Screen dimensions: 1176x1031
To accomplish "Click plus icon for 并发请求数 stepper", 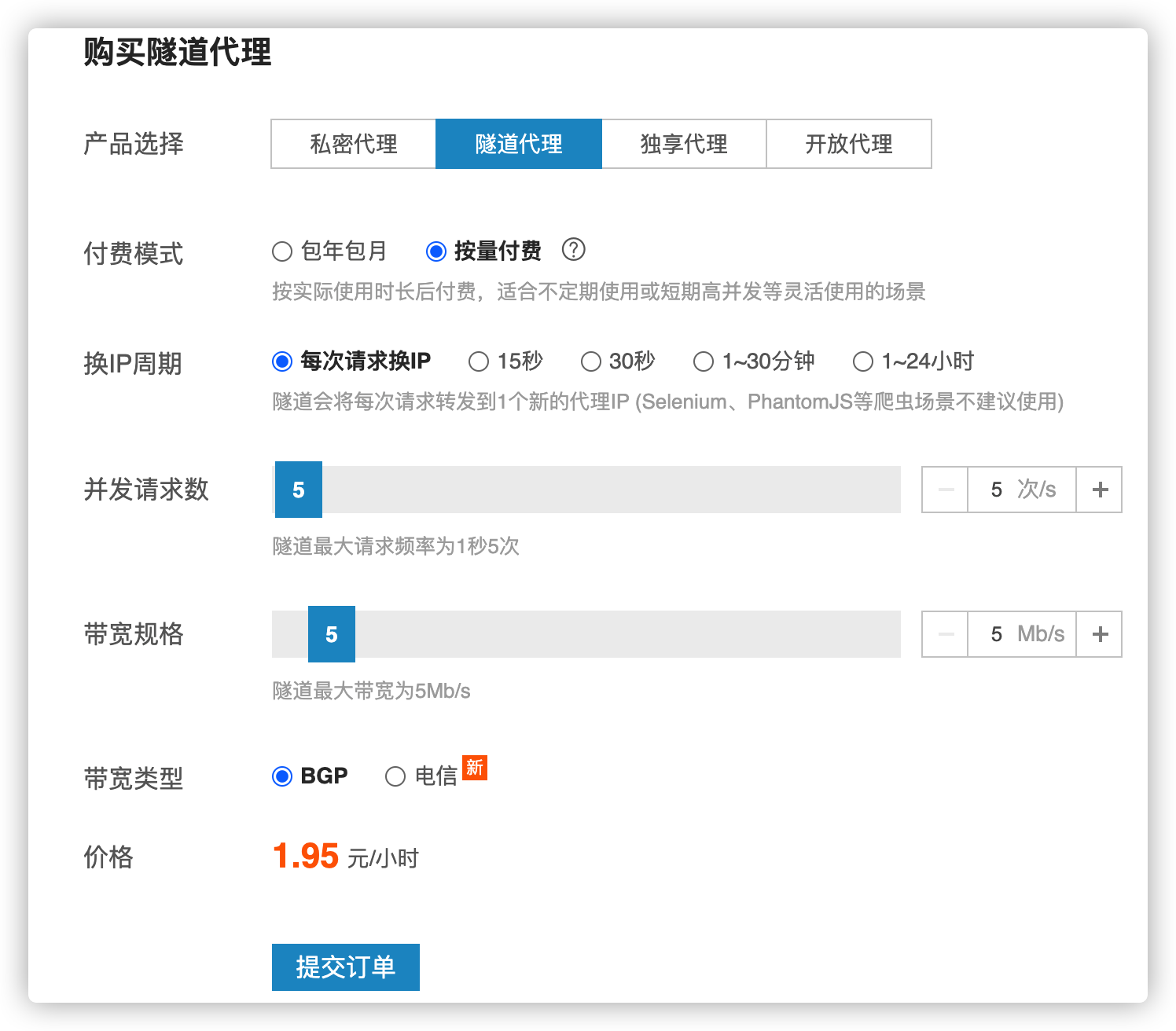I will pos(1100,490).
